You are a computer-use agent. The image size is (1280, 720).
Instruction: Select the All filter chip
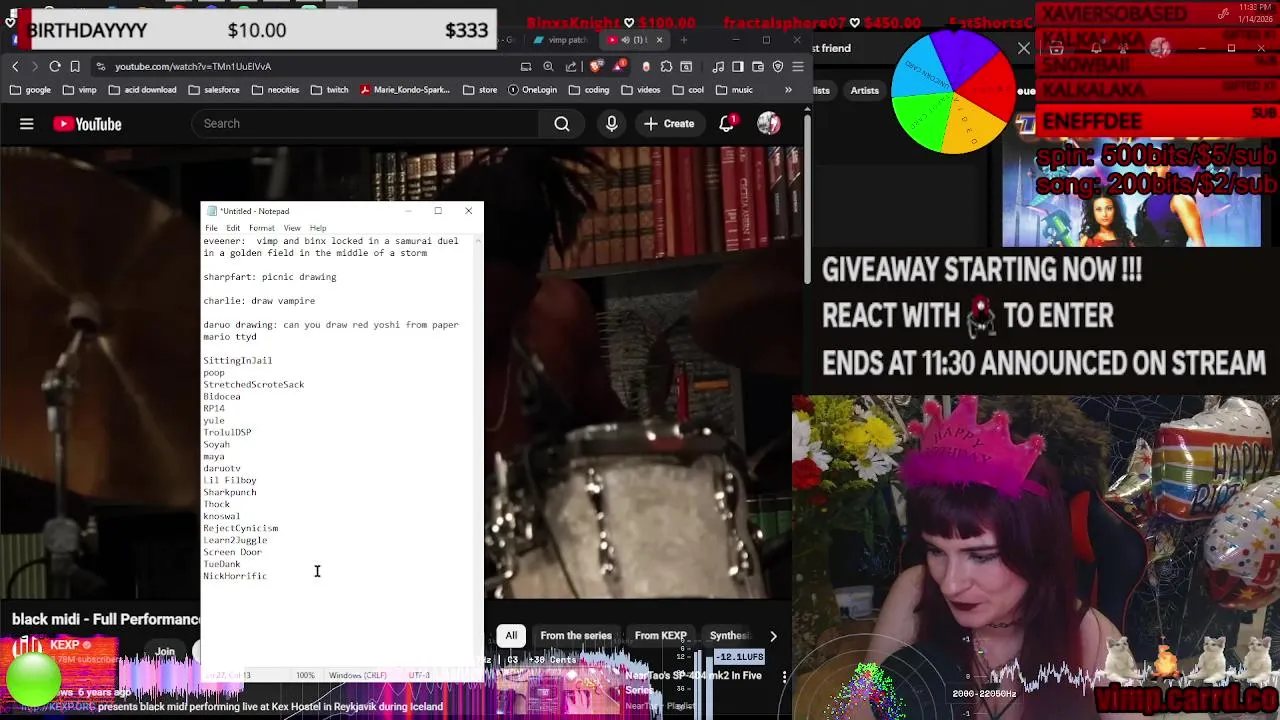tap(511, 636)
